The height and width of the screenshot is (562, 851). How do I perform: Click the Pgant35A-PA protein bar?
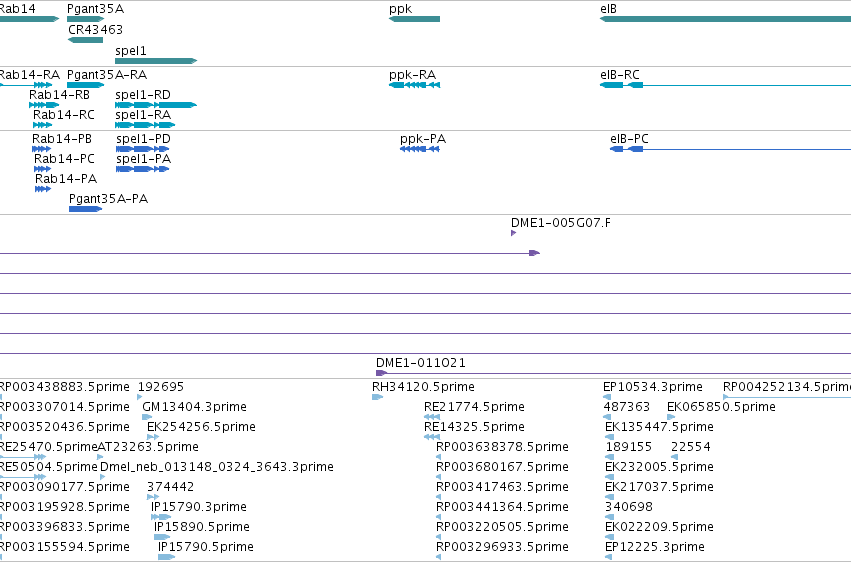tap(85, 209)
